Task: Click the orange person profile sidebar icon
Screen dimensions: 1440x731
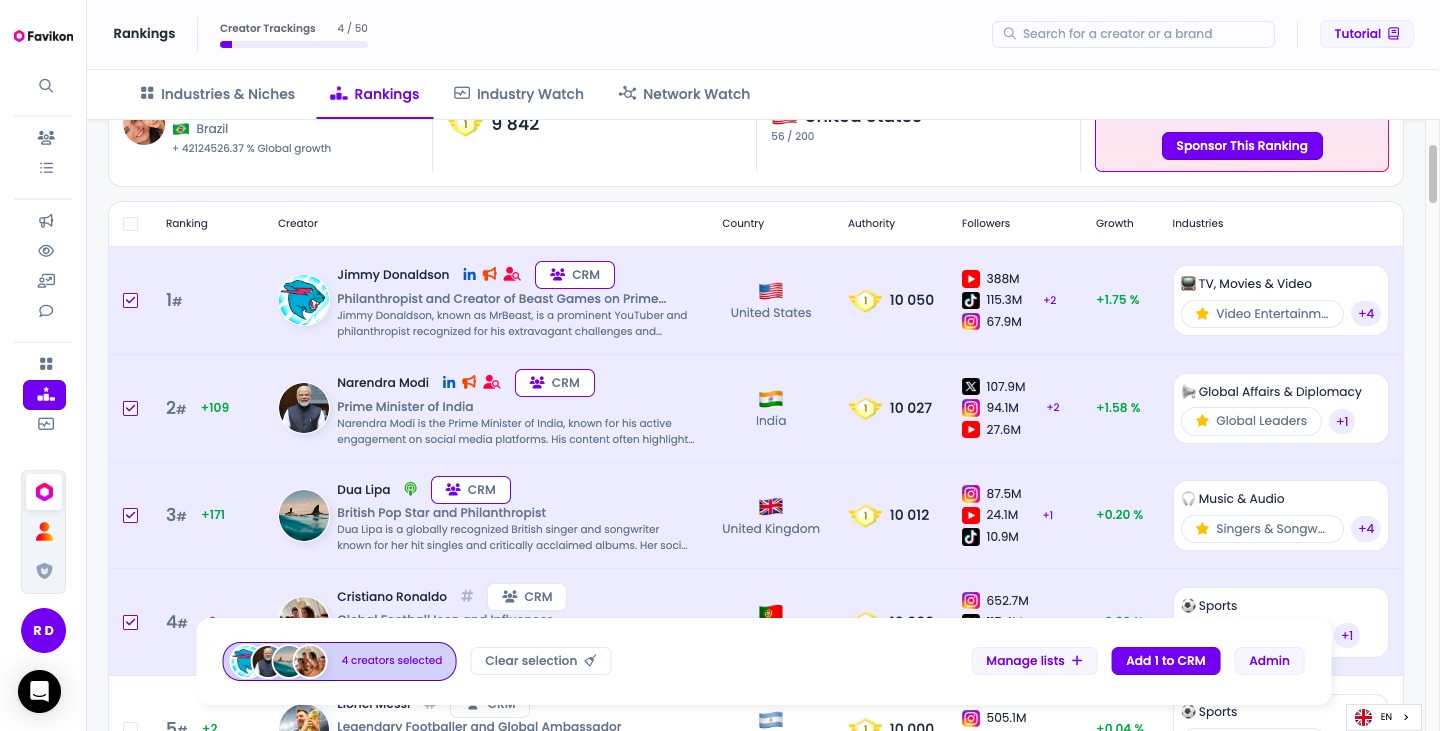Action: (44, 532)
